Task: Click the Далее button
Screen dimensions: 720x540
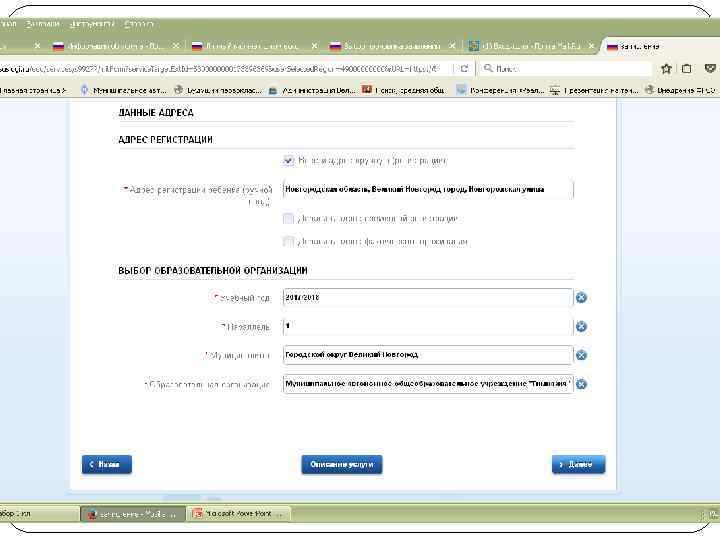Action: (x=579, y=464)
